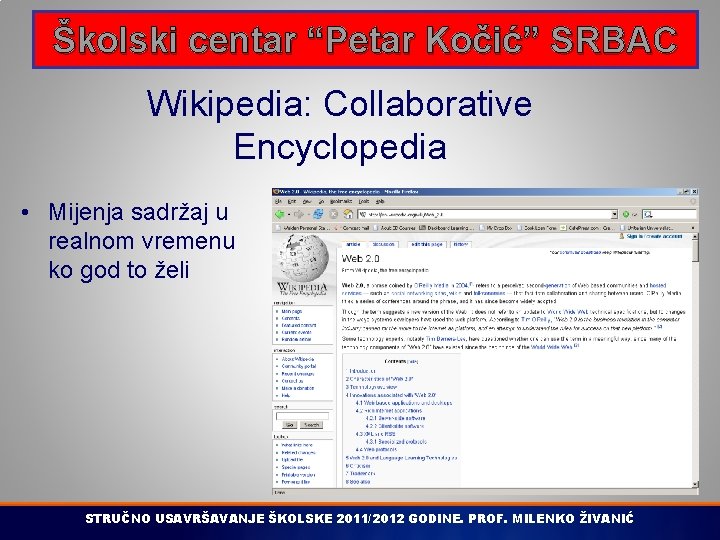Click the What links here toolbox link

coord(297,445)
